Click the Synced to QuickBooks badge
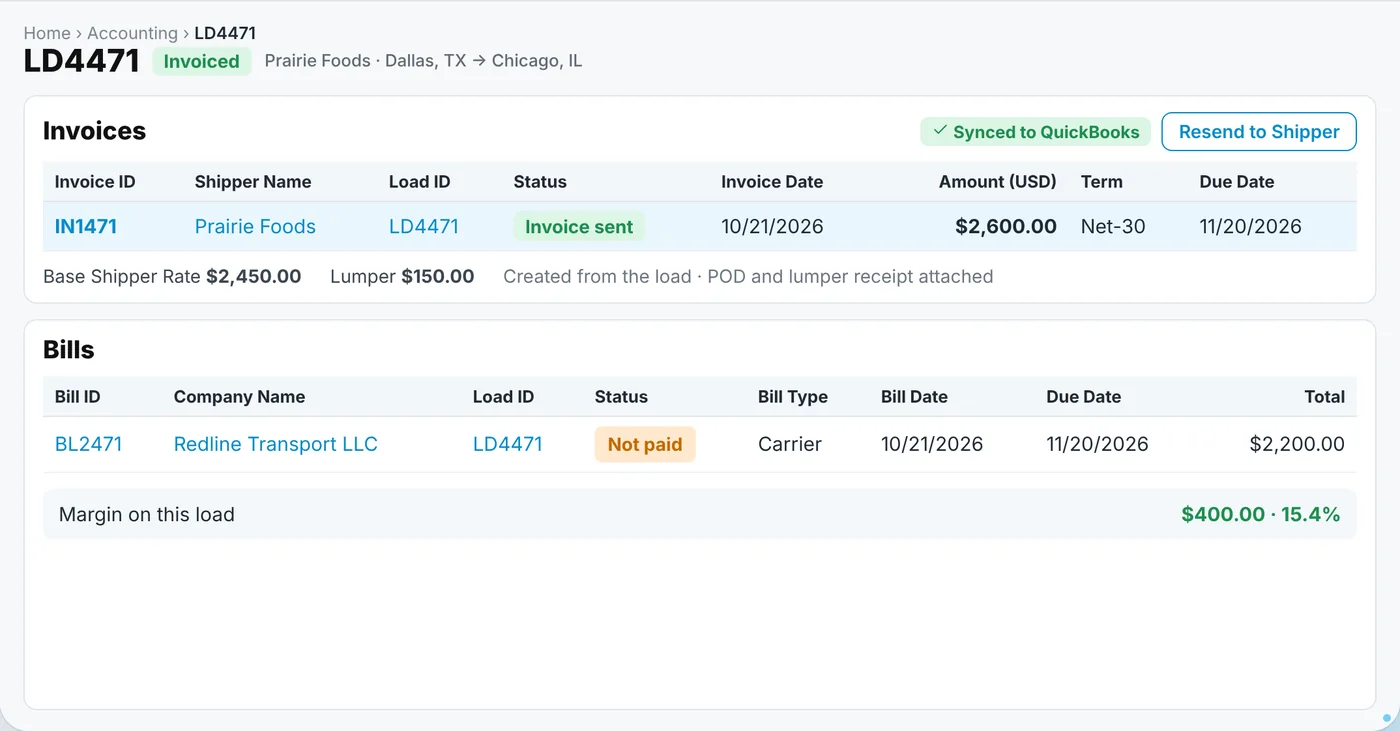The image size is (1400, 731). (1036, 132)
